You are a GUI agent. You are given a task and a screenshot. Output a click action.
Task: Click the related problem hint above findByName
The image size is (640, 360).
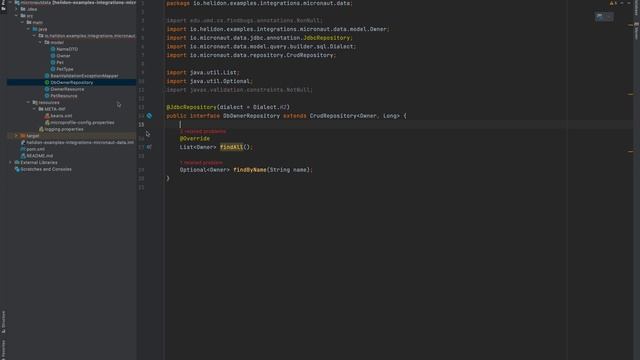[201, 162]
